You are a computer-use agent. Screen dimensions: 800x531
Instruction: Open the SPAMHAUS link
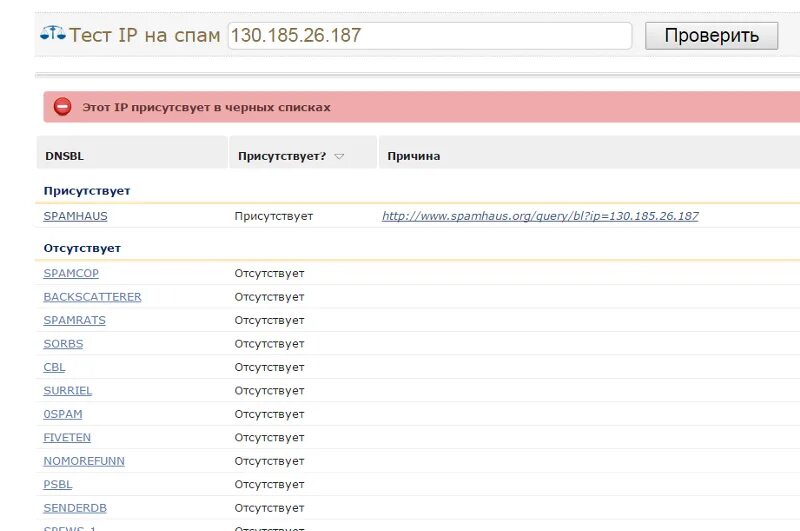click(76, 216)
